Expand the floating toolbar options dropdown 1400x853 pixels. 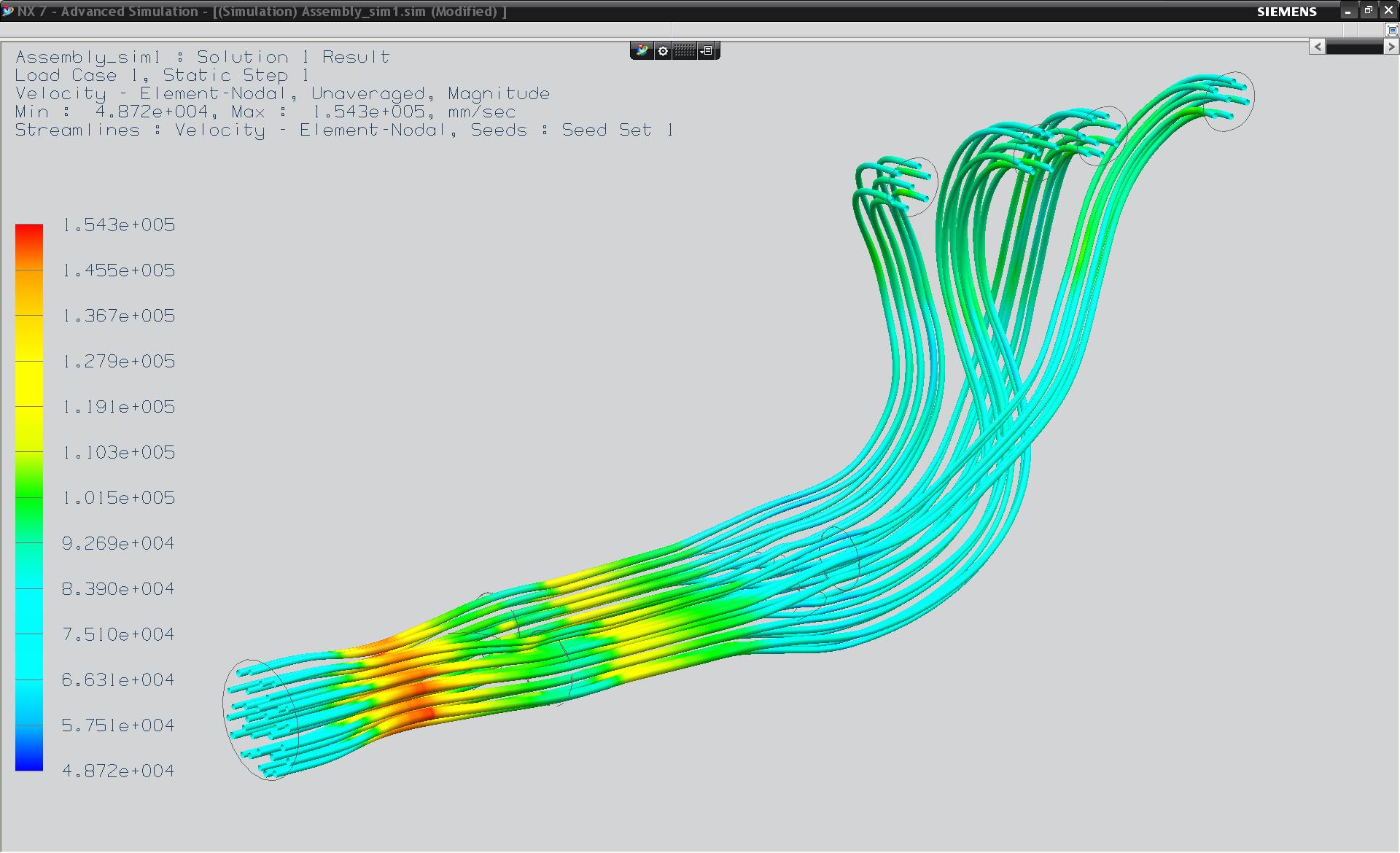[707, 51]
